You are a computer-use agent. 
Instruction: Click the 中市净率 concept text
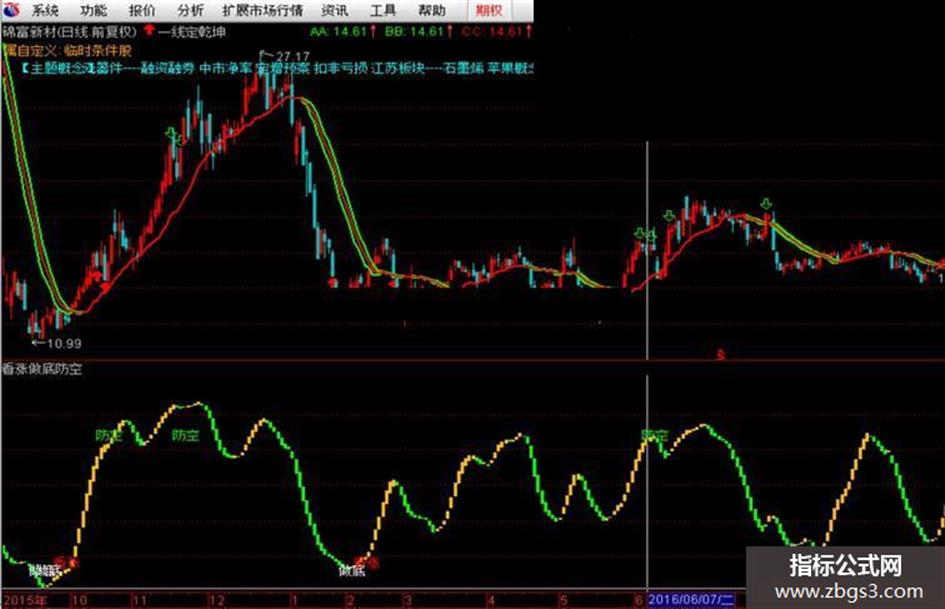click(x=225, y=68)
